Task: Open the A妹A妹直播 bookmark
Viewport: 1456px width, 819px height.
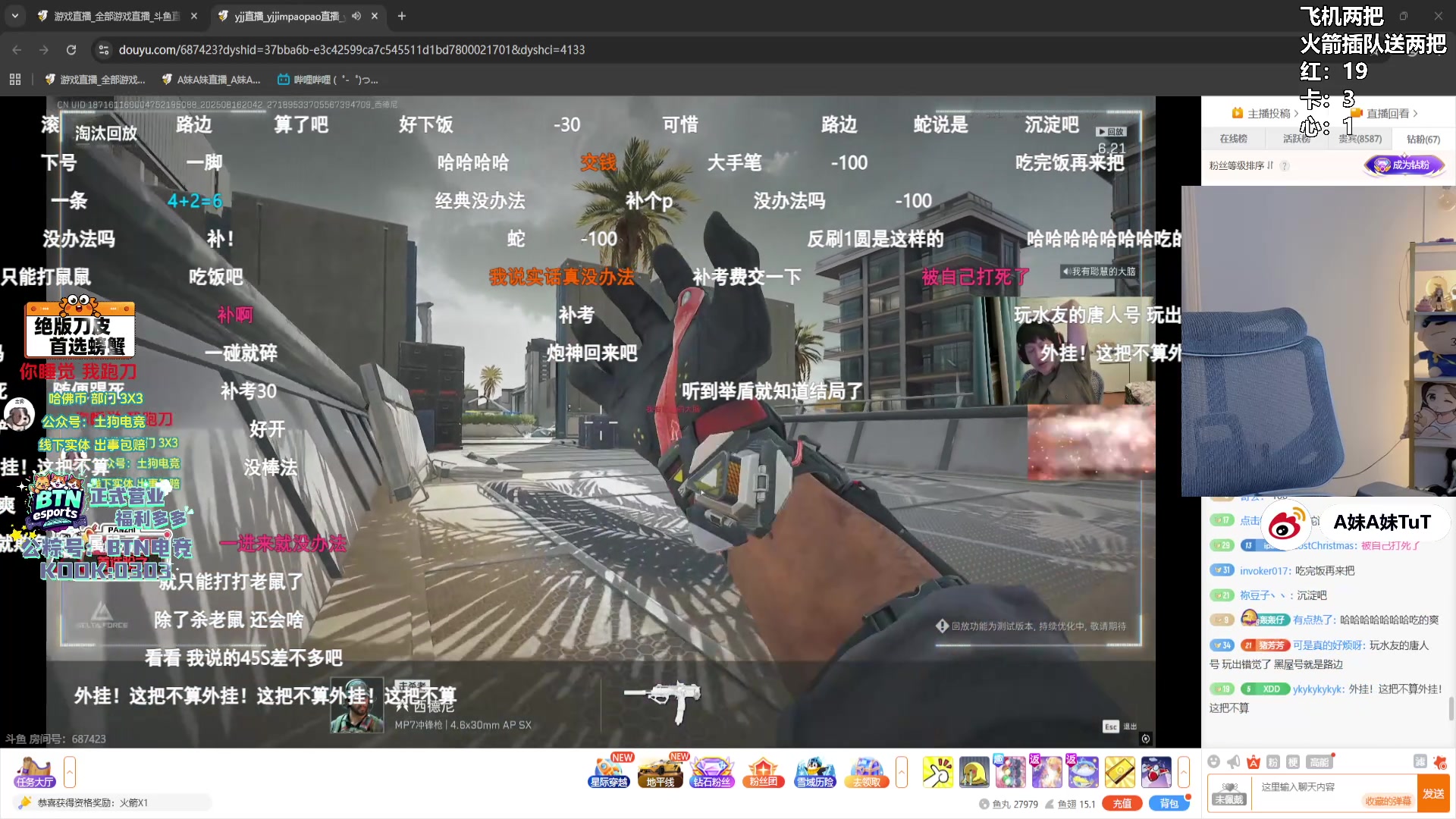Action: click(211, 80)
